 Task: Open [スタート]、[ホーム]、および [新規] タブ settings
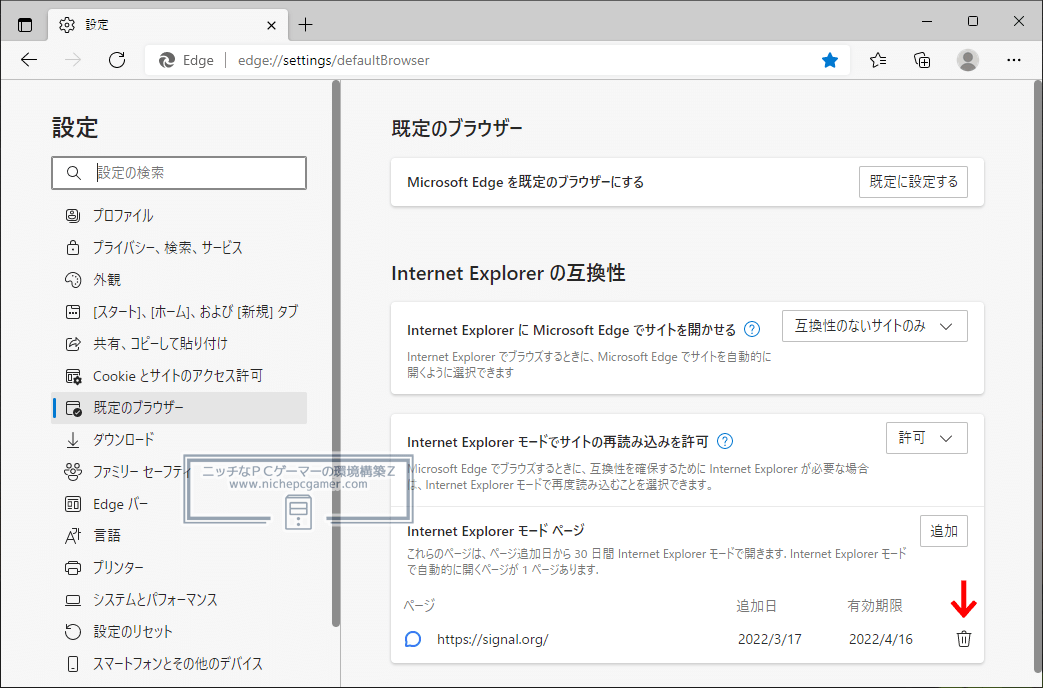[x=179, y=311]
